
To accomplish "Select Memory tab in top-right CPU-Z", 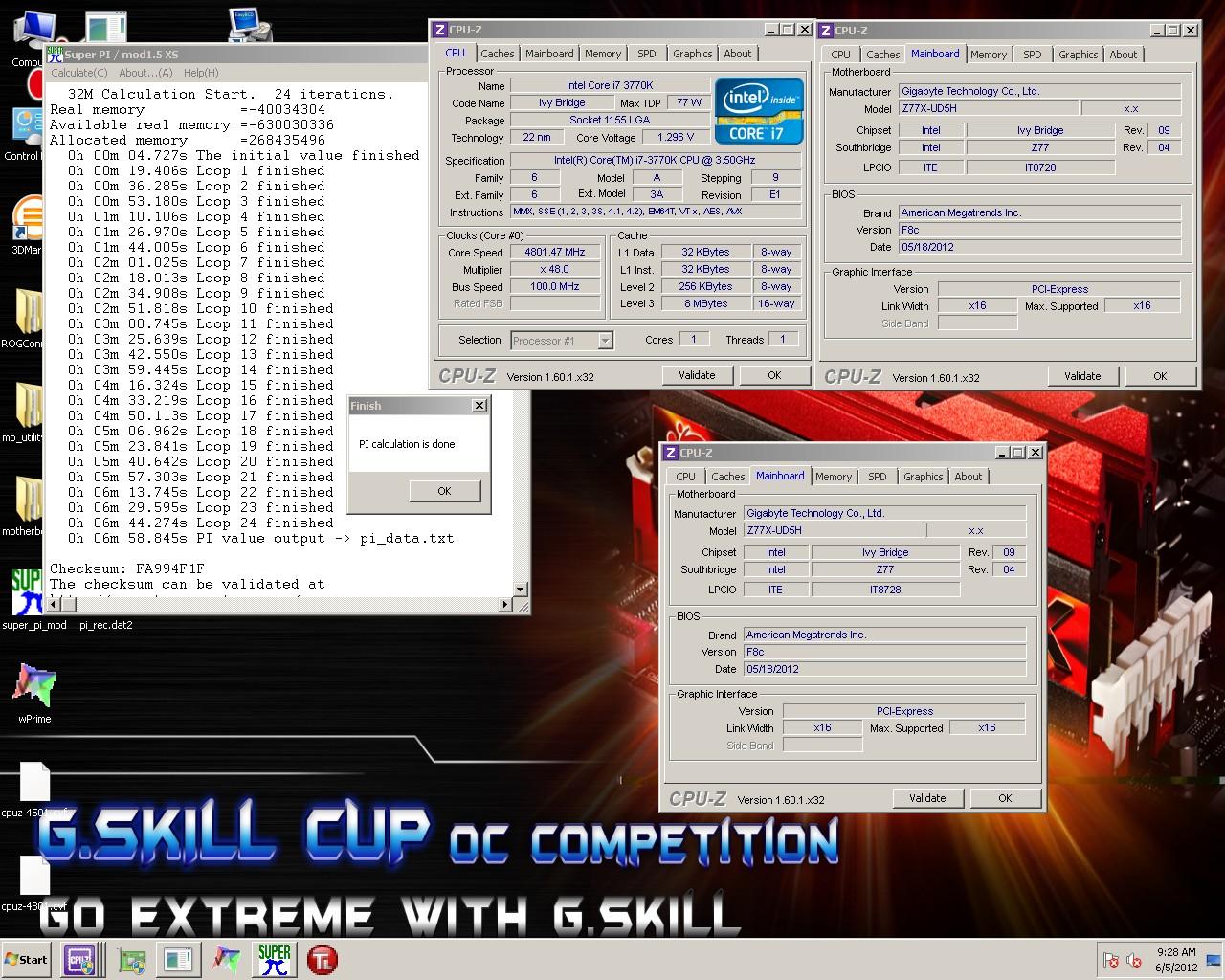I will tap(989, 55).
